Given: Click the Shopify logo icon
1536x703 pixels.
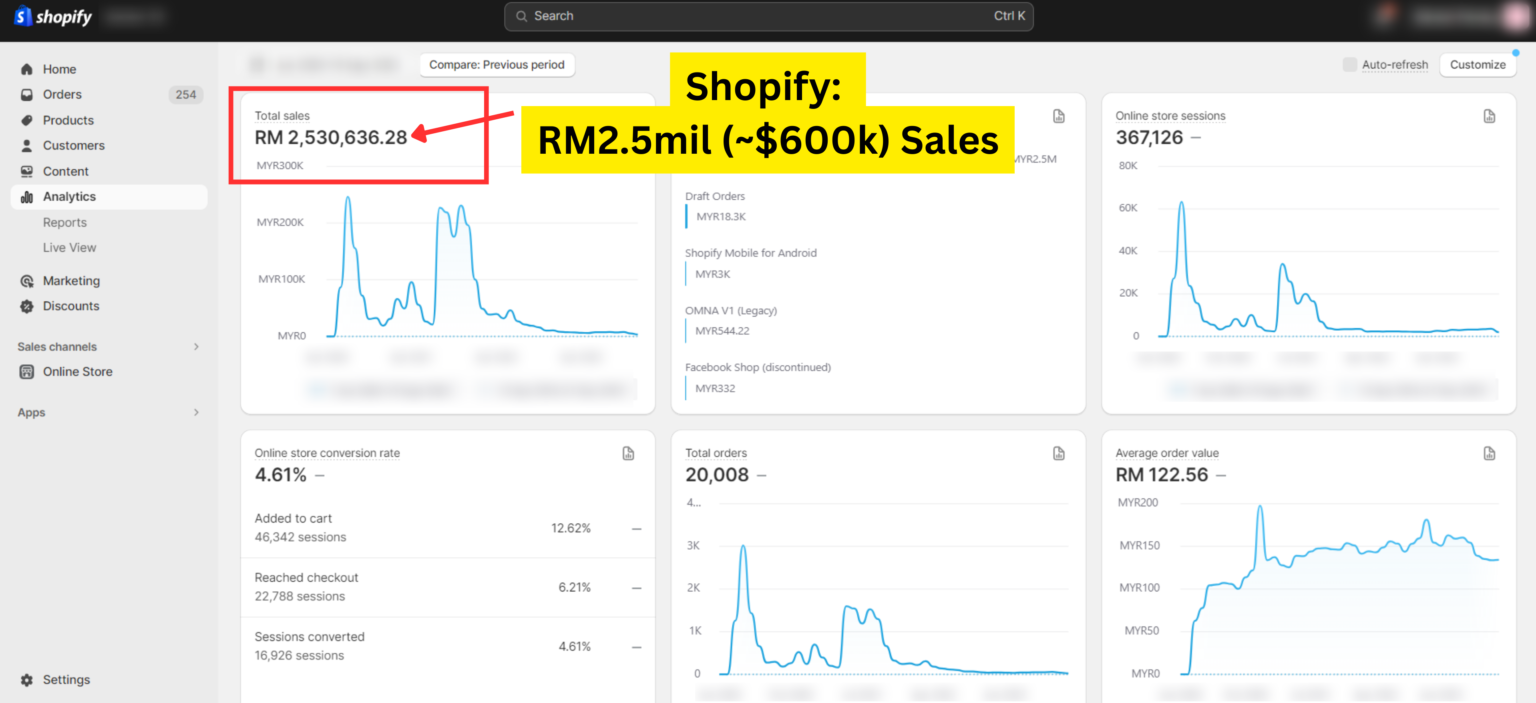Looking at the screenshot, I should point(23,17).
